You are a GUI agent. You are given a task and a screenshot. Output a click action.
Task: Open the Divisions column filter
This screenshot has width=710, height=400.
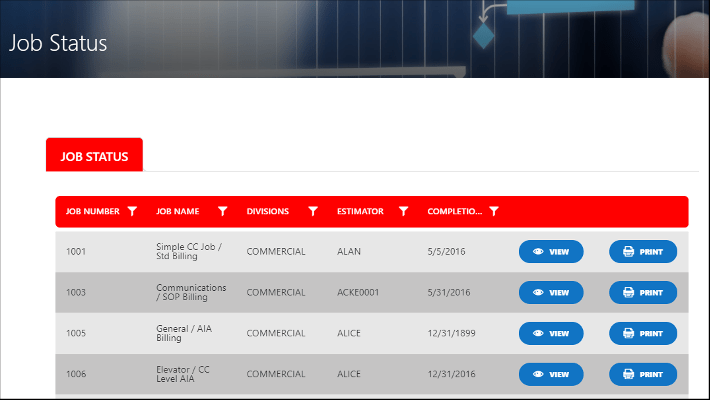pyautogui.click(x=313, y=211)
